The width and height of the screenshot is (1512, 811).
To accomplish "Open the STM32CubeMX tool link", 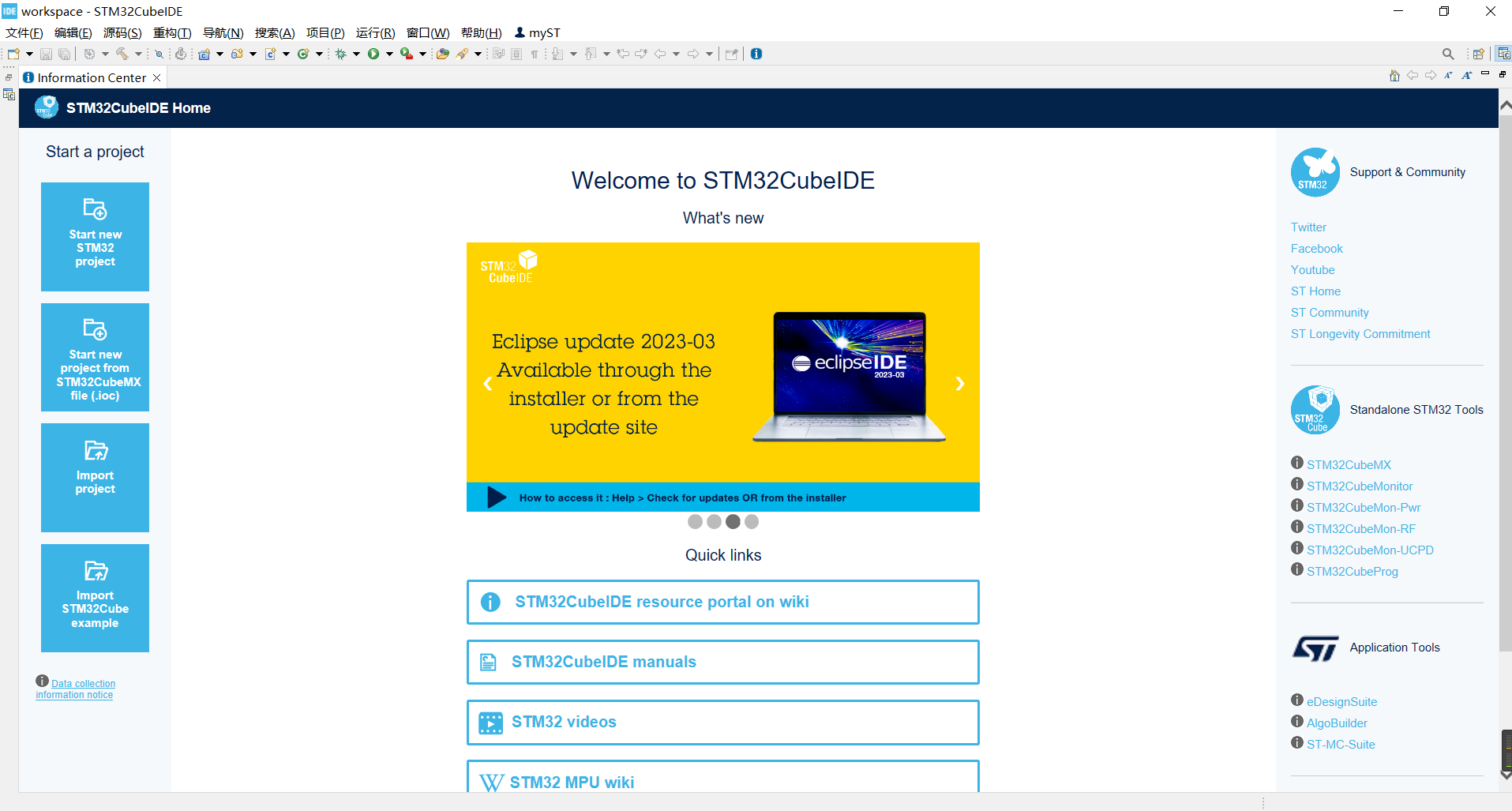I will pyautogui.click(x=1349, y=465).
